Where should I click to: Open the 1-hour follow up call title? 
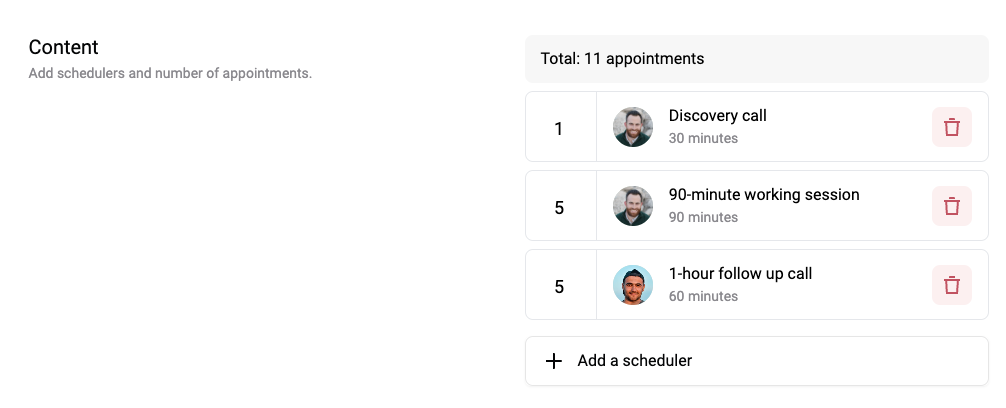(x=740, y=273)
